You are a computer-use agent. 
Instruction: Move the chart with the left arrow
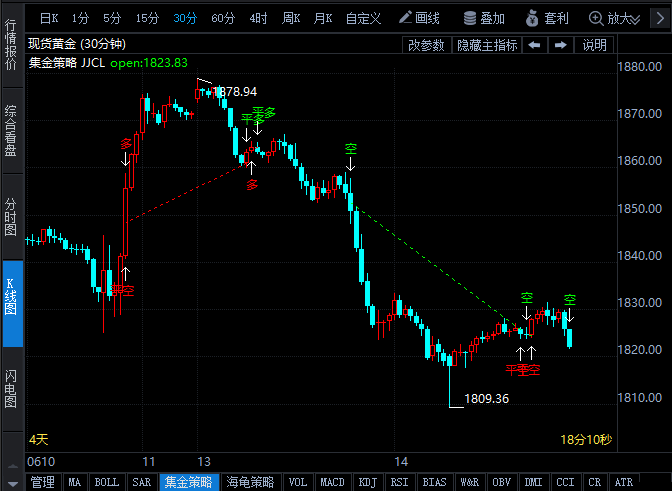(x=534, y=45)
